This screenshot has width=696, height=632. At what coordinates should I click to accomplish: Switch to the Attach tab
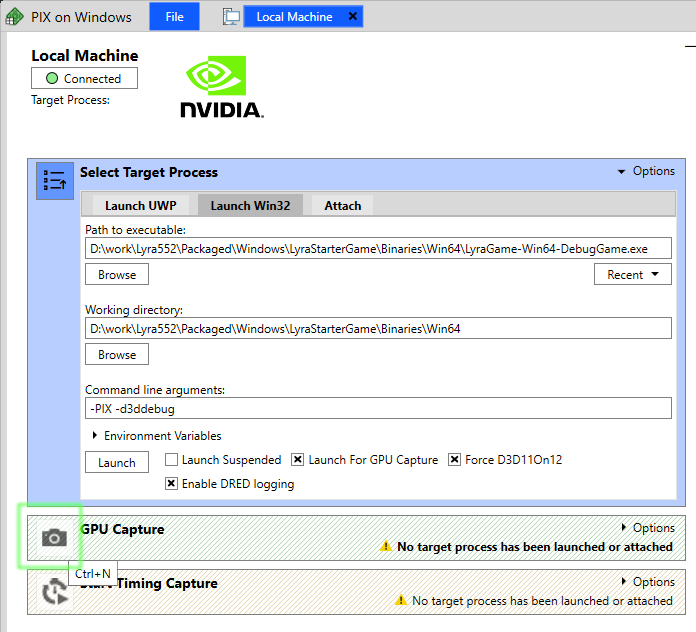point(343,205)
